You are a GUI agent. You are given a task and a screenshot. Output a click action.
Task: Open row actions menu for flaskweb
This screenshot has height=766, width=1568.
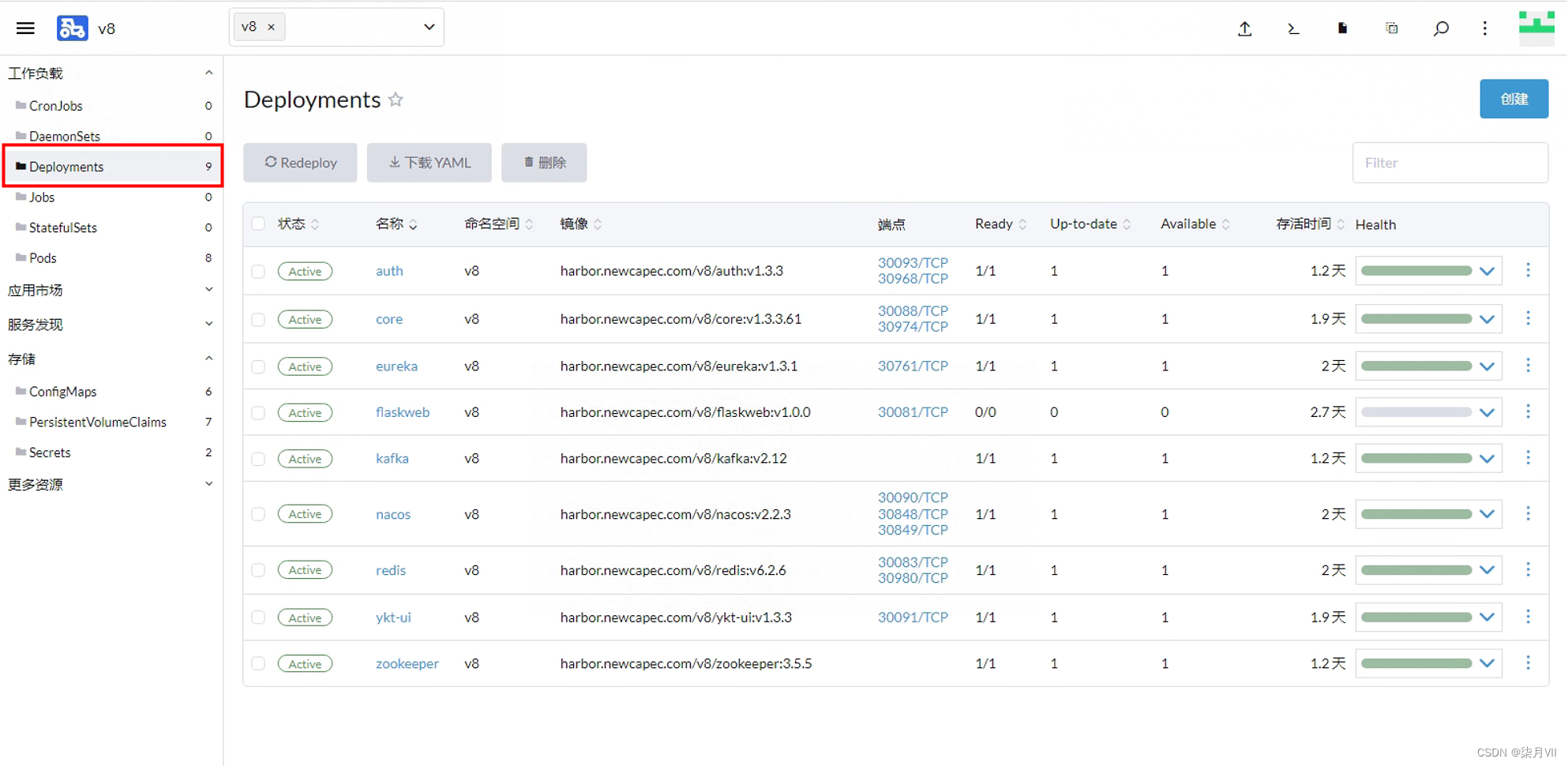tap(1528, 411)
